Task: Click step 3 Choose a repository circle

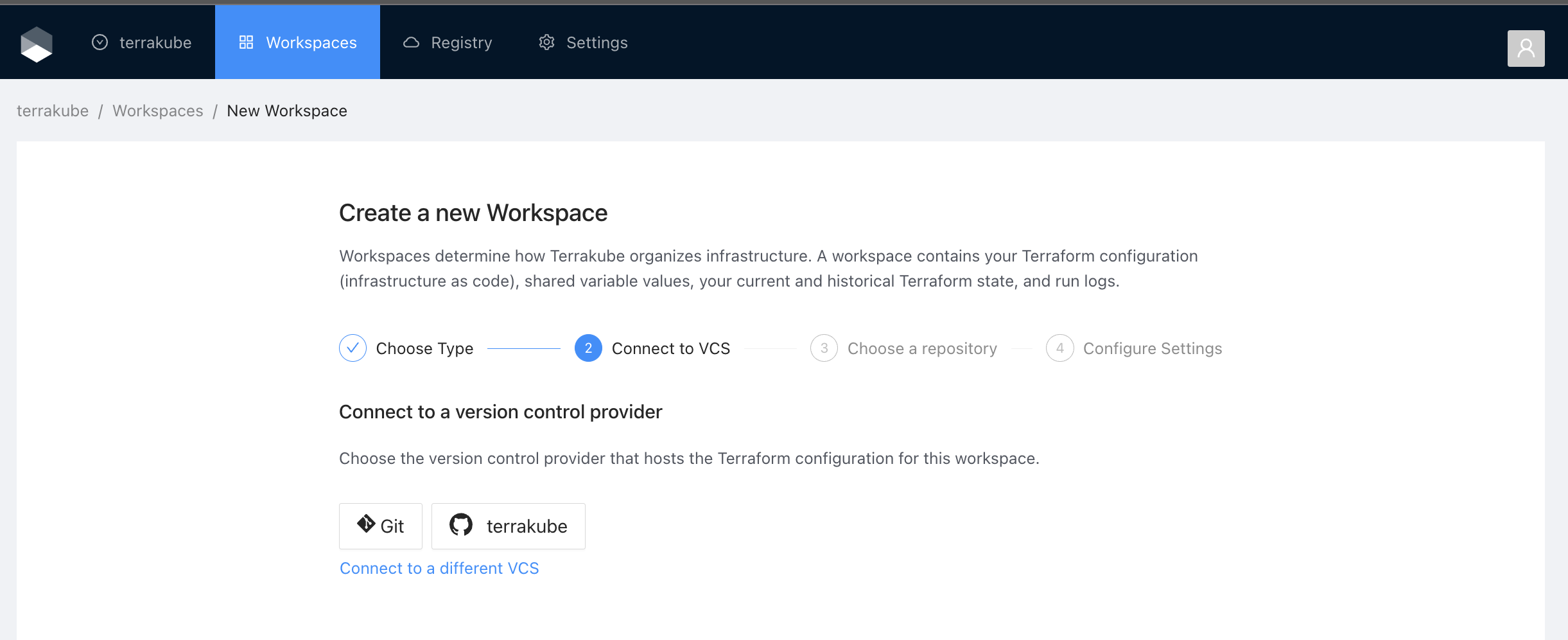Action: [824, 348]
